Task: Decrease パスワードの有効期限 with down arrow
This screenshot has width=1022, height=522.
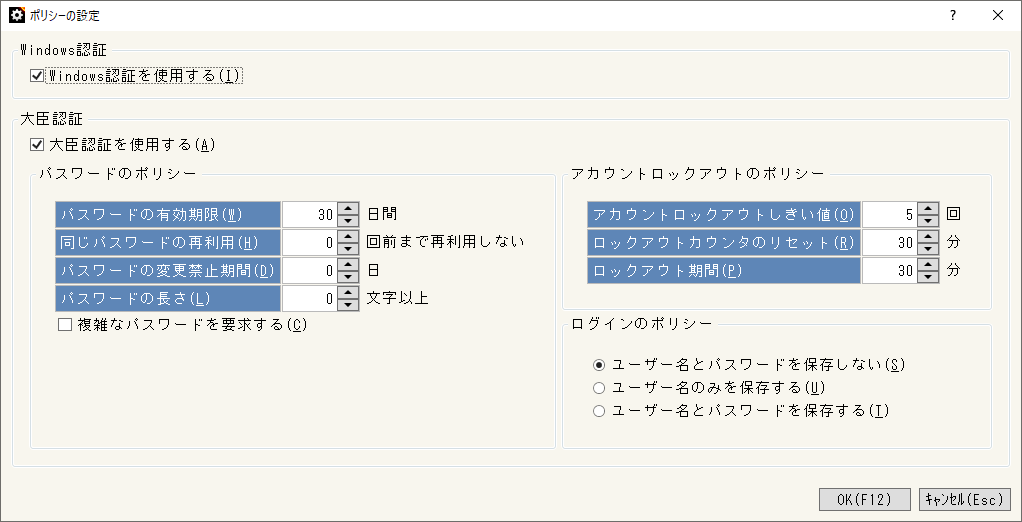Action: pyautogui.click(x=348, y=220)
